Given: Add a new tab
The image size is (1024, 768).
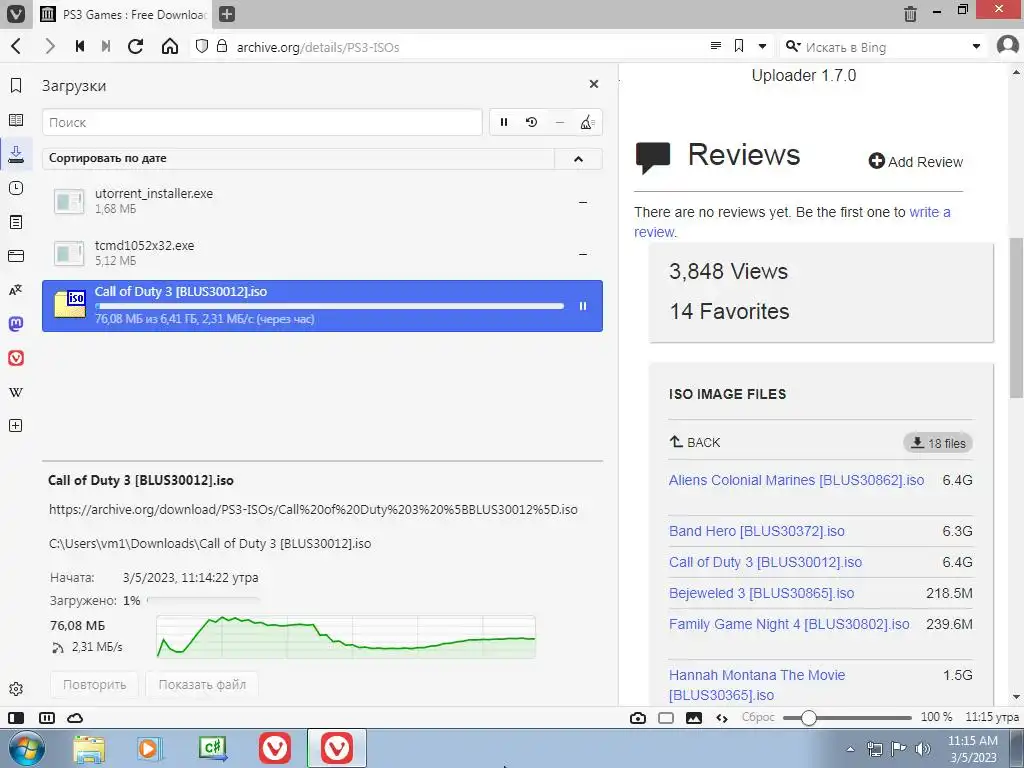Looking at the screenshot, I should [227, 14].
